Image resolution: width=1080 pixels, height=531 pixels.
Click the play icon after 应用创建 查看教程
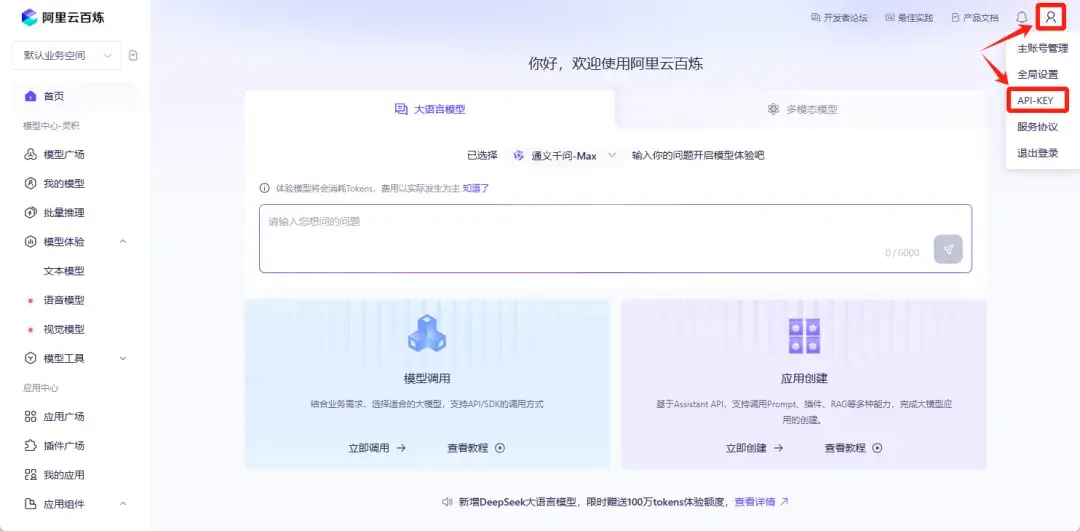pyautogui.click(x=878, y=448)
